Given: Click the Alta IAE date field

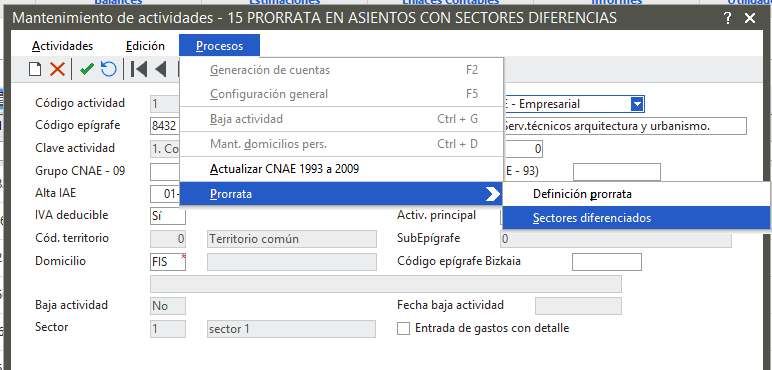Looking at the screenshot, I should point(165,194).
